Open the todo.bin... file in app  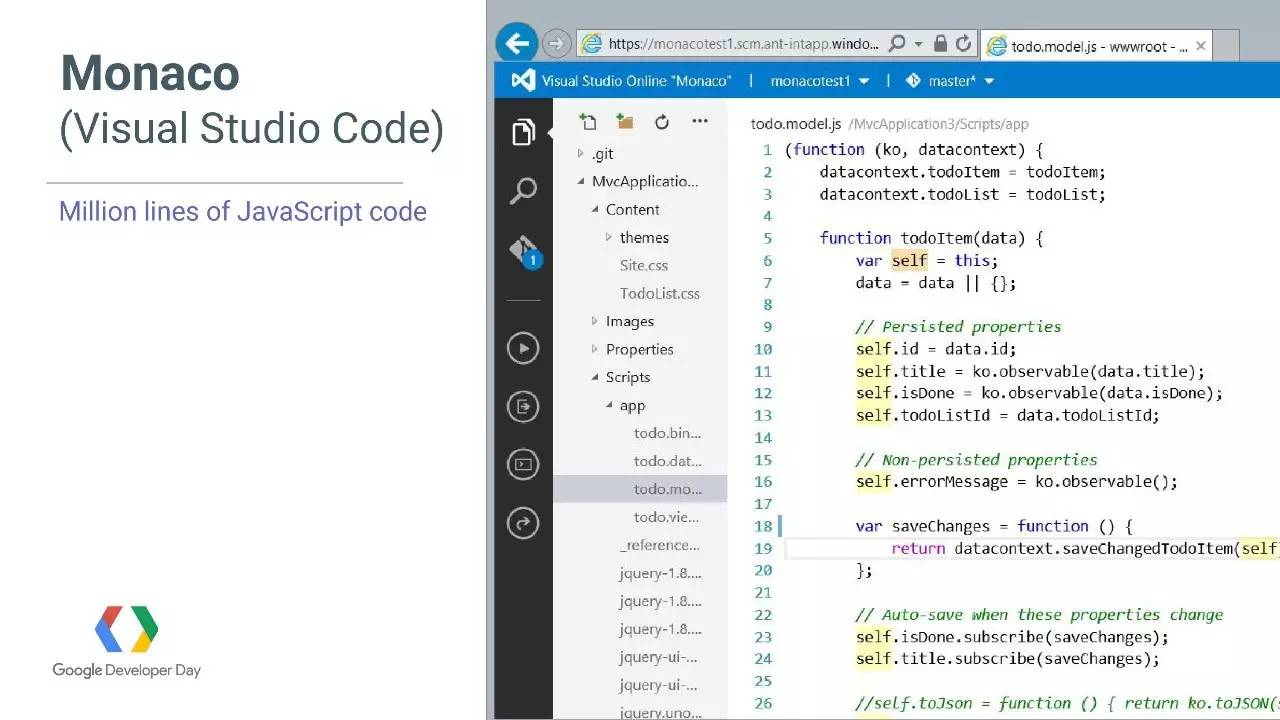tap(667, 434)
